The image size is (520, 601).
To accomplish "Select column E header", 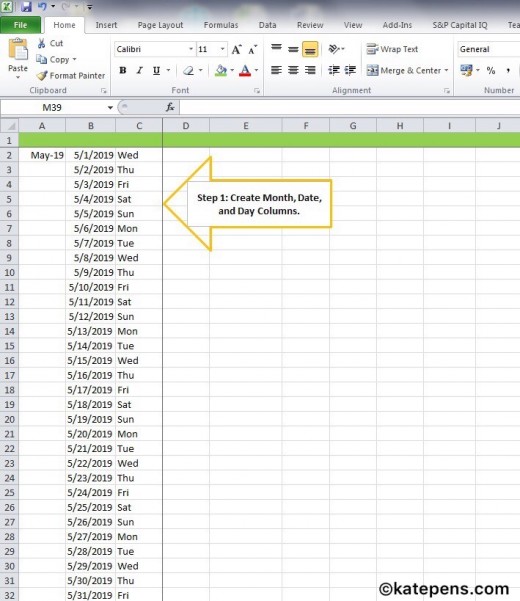I will pyautogui.click(x=246, y=126).
